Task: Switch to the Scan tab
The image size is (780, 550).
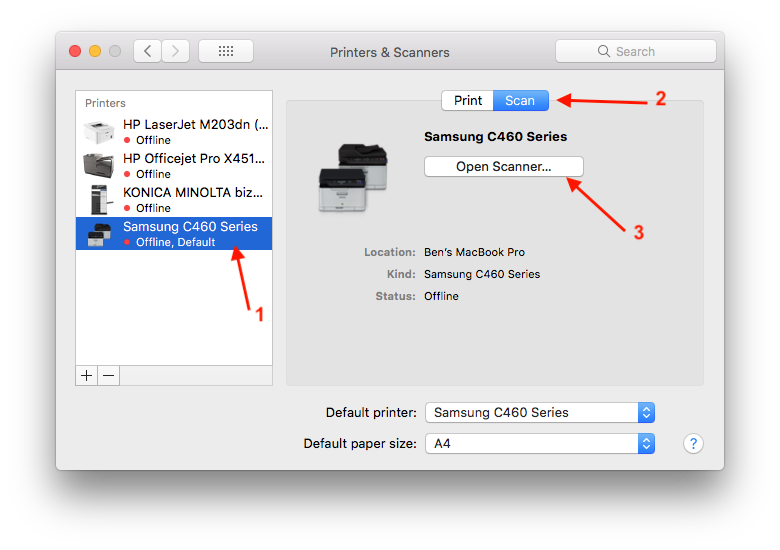Action: pyautogui.click(x=520, y=100)
